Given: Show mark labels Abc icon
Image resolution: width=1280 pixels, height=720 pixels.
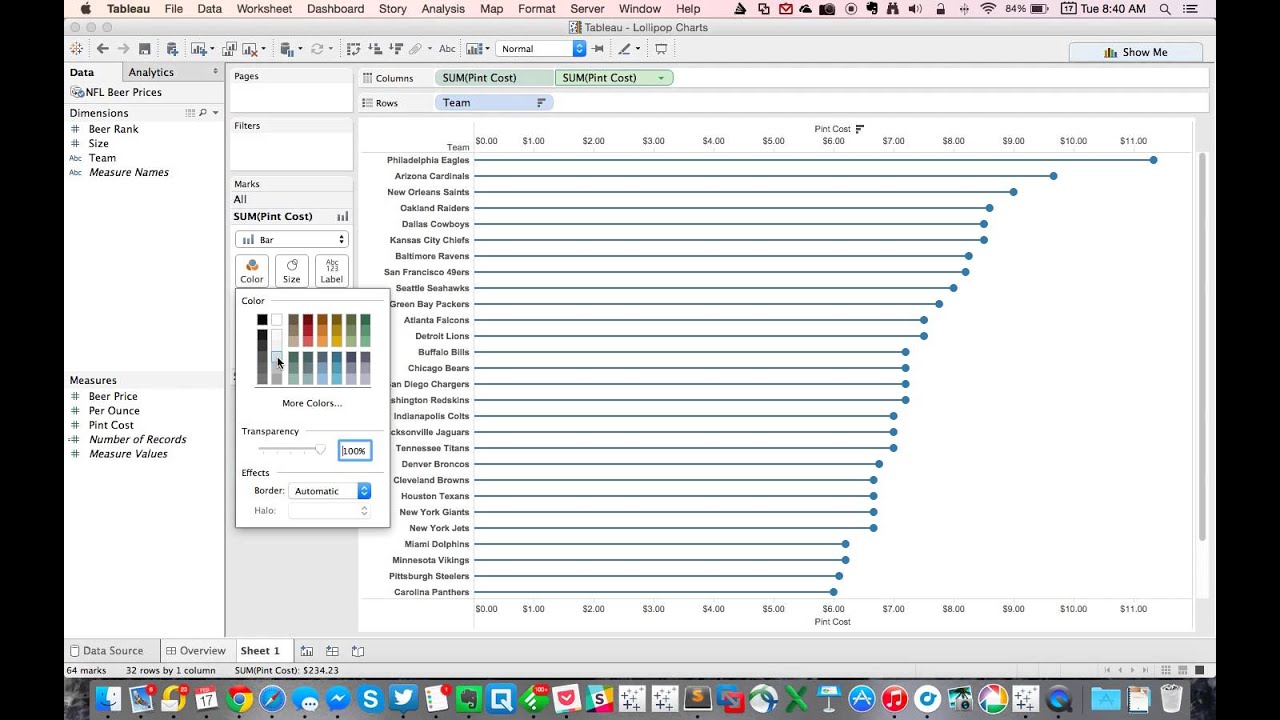Looking at the screenshot, I should click(x=447, y=48).
